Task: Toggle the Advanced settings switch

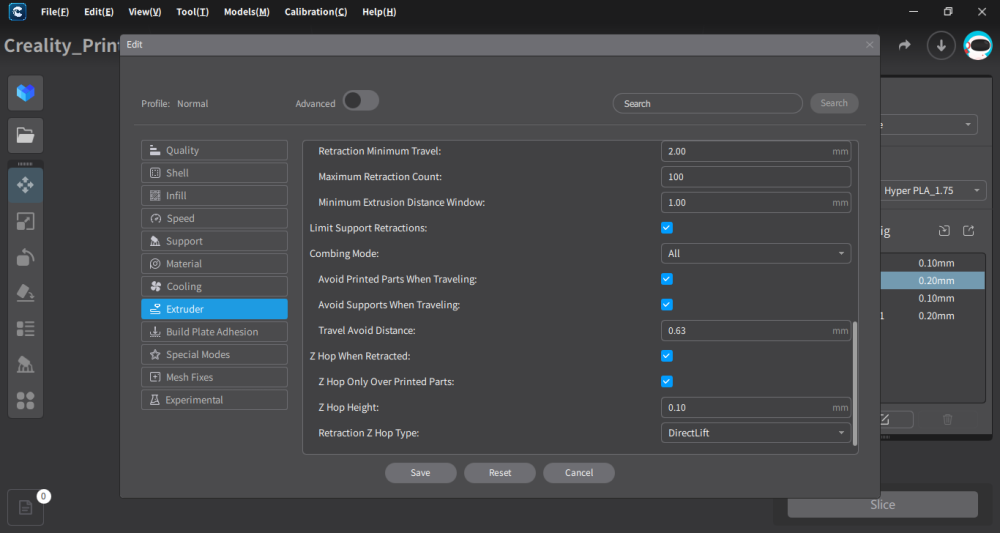Action: pyautogui.click(x=360, y=101)
